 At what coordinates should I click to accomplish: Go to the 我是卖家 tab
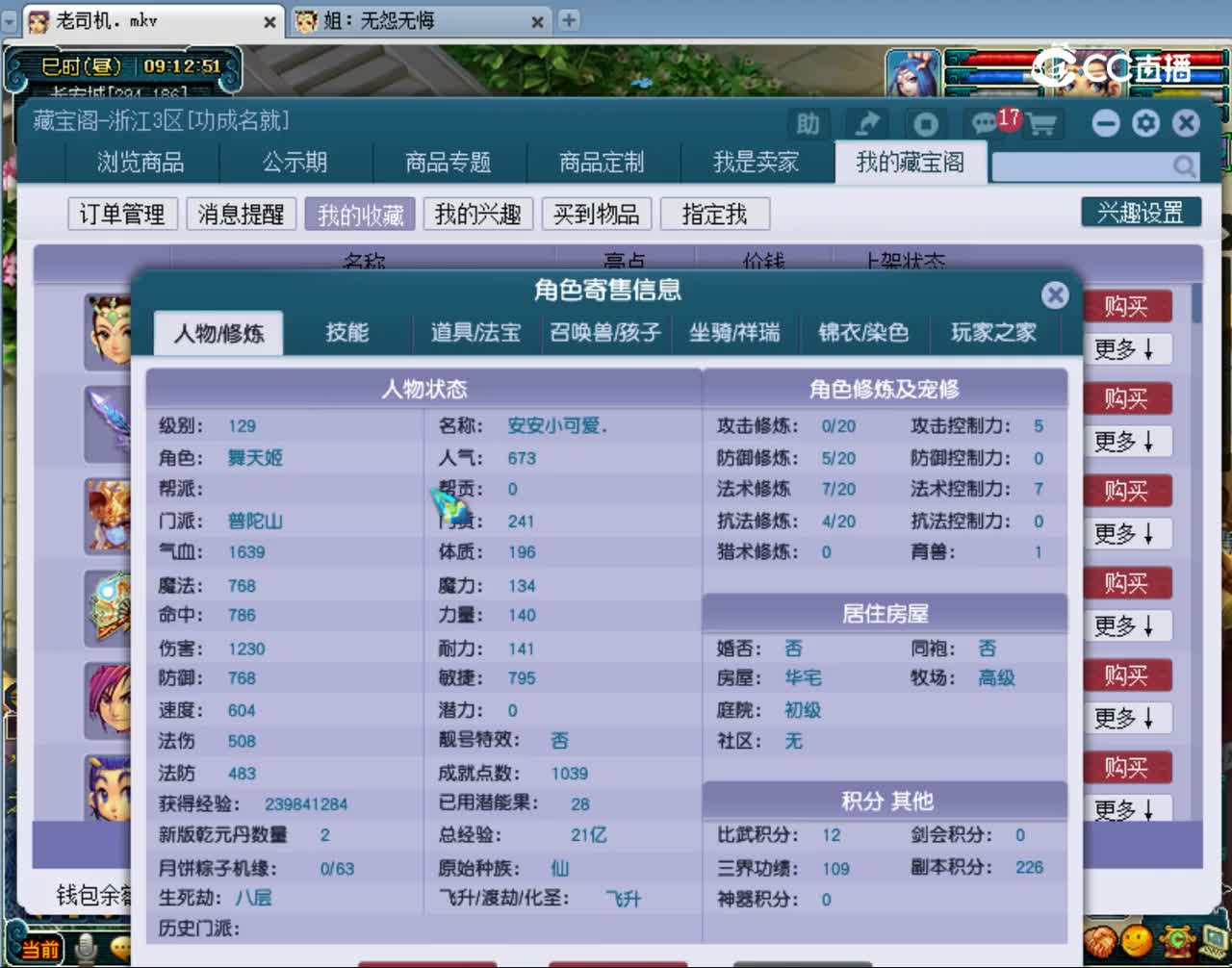pyautogui.click(x=757, y=163)
